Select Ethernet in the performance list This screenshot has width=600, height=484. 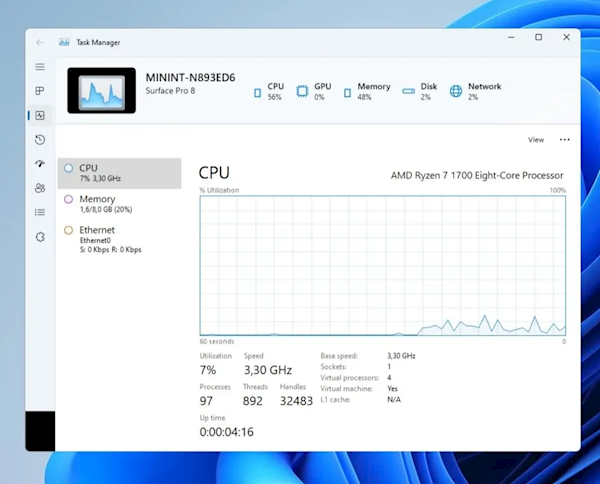[119, 238]
